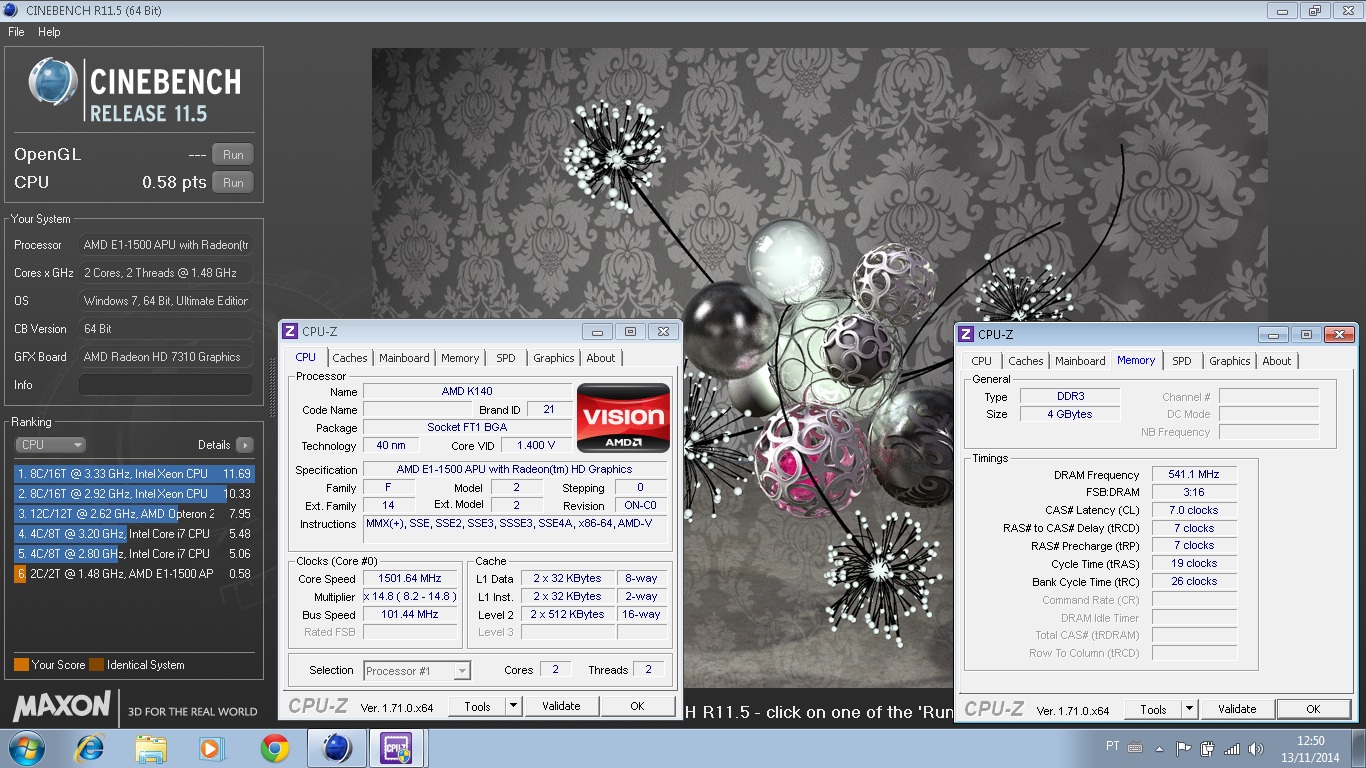
Task: Open Action Center flag tray icon
Action: click(1184, 748)
